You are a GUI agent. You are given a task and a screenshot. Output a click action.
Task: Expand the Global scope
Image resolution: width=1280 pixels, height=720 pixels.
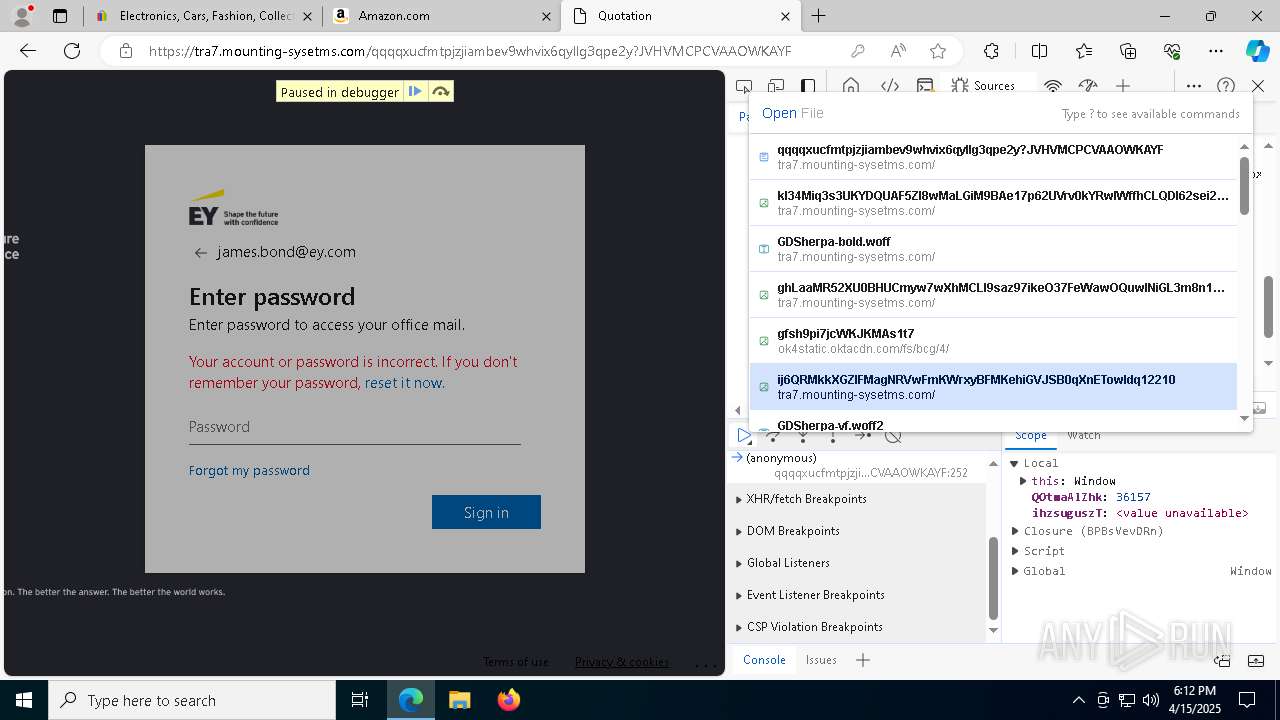tap(1014, 571)
